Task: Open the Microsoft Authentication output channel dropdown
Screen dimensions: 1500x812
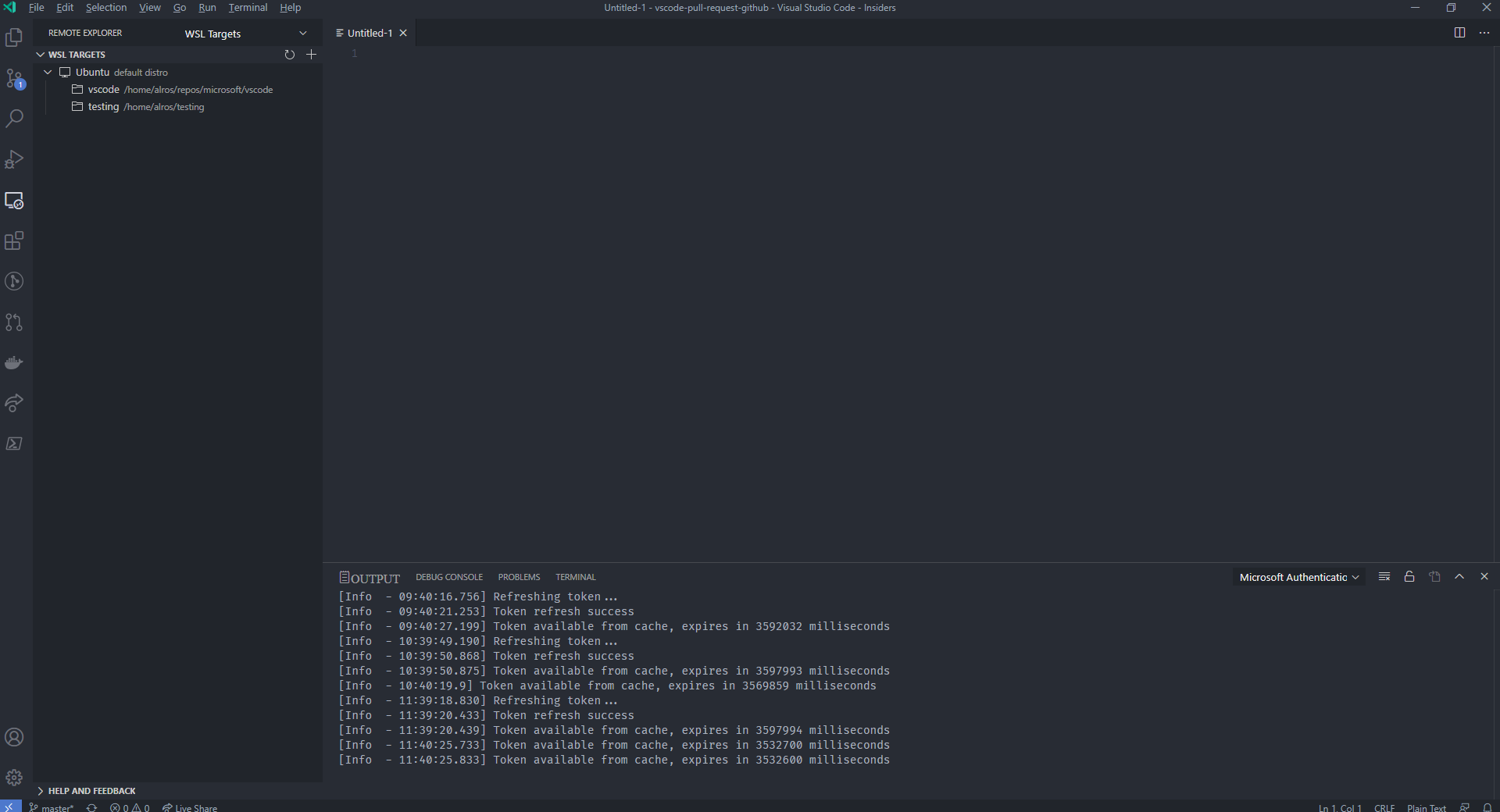Action: 1299,578
